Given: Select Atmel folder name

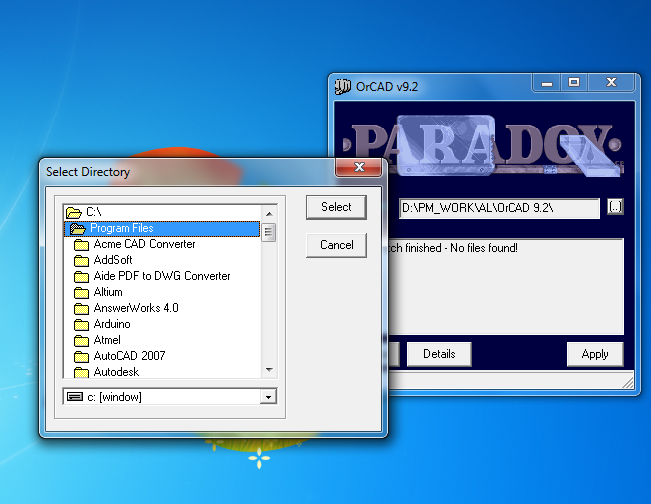Looking at the screenshot, I should [107, 340].
